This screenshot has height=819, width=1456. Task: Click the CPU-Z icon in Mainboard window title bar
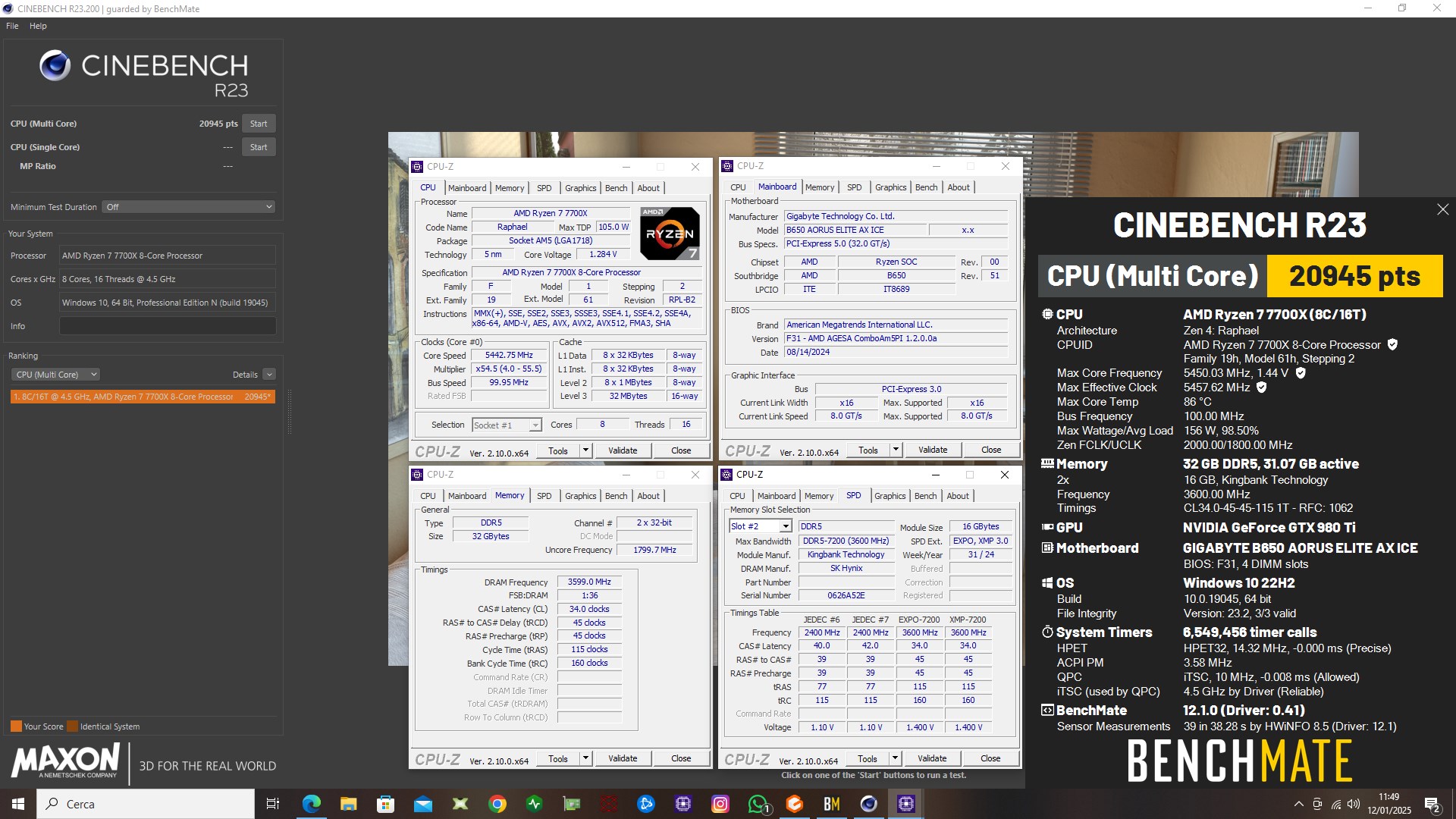(x=727, y=166)
